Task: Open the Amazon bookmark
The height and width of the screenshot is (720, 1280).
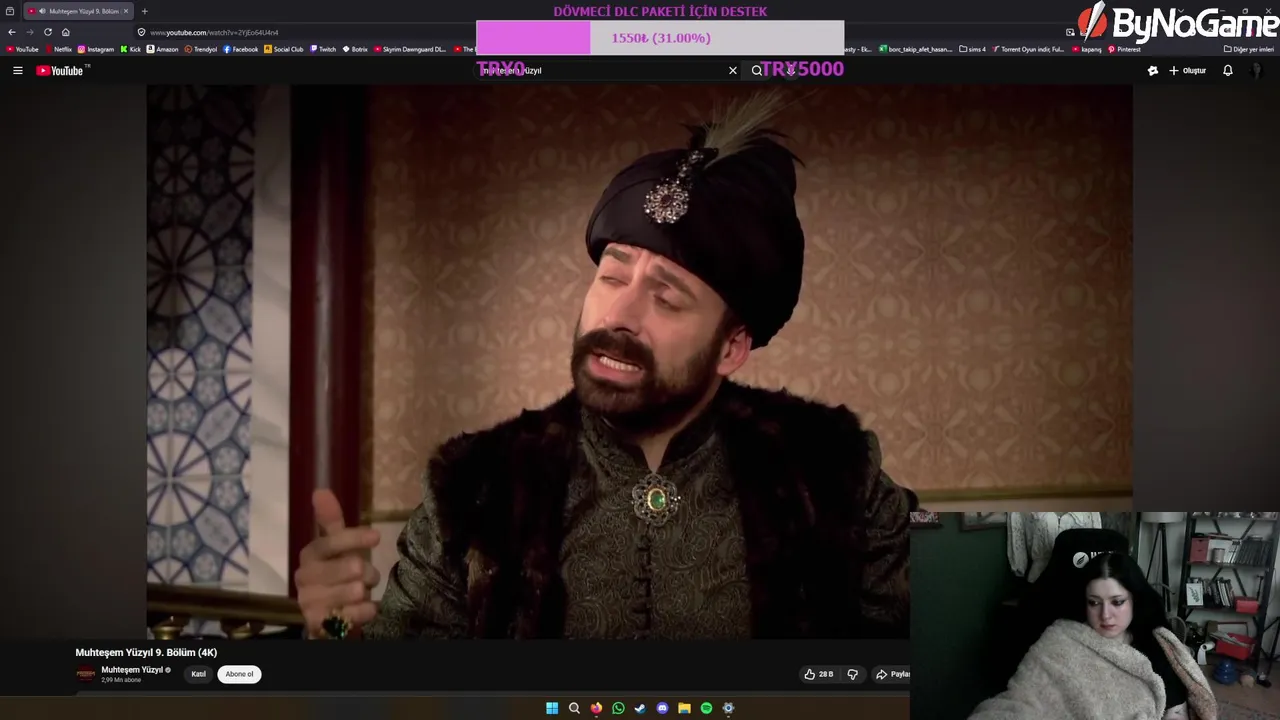Action: (x=163, y=49)
